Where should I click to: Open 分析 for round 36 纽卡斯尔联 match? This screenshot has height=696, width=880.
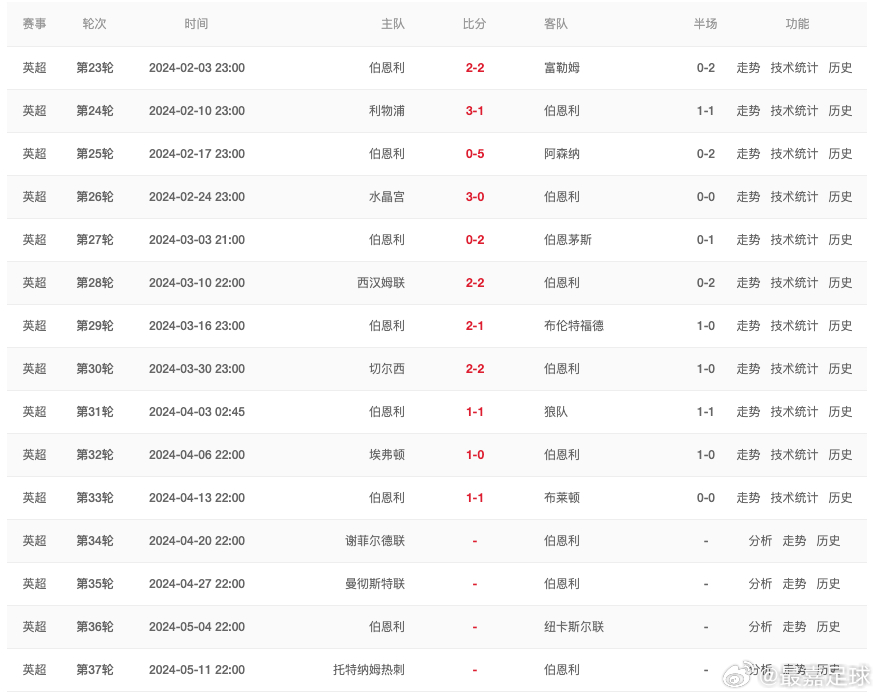760,627
